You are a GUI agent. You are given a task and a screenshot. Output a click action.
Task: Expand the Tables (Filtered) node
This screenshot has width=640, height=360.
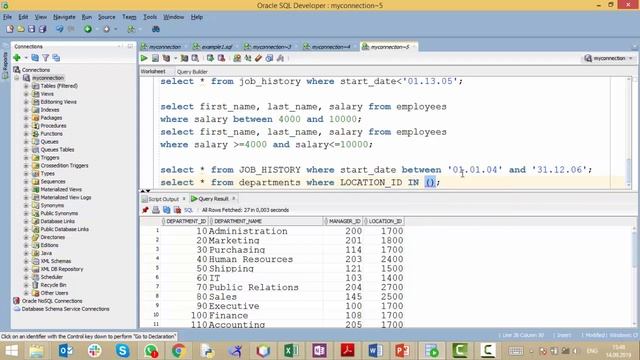26,86
